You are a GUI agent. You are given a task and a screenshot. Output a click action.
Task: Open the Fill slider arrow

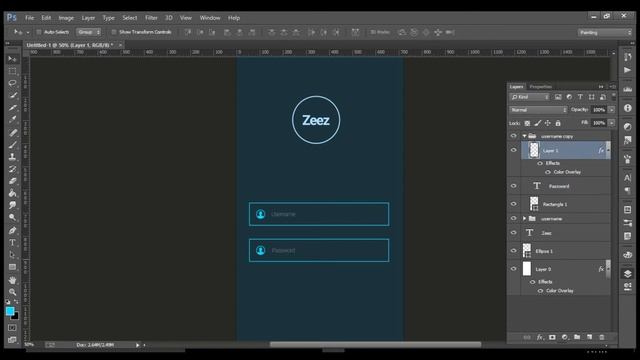(611, 123)
